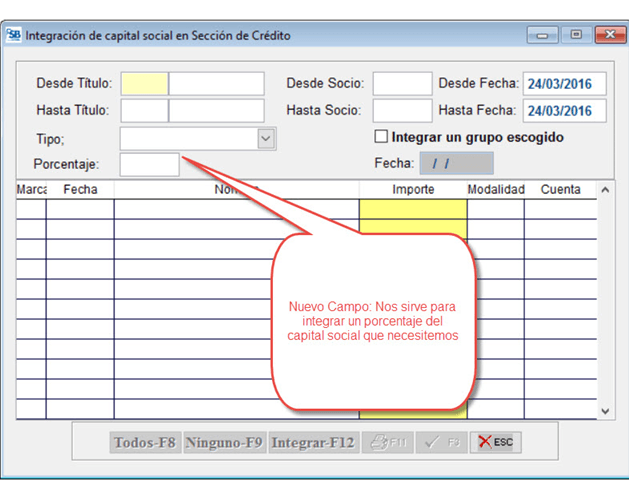Image resolution: width=629 pixels, height=499 pixels.
Task: Open the Tipo dropdown list
Action: click(266, 138)
